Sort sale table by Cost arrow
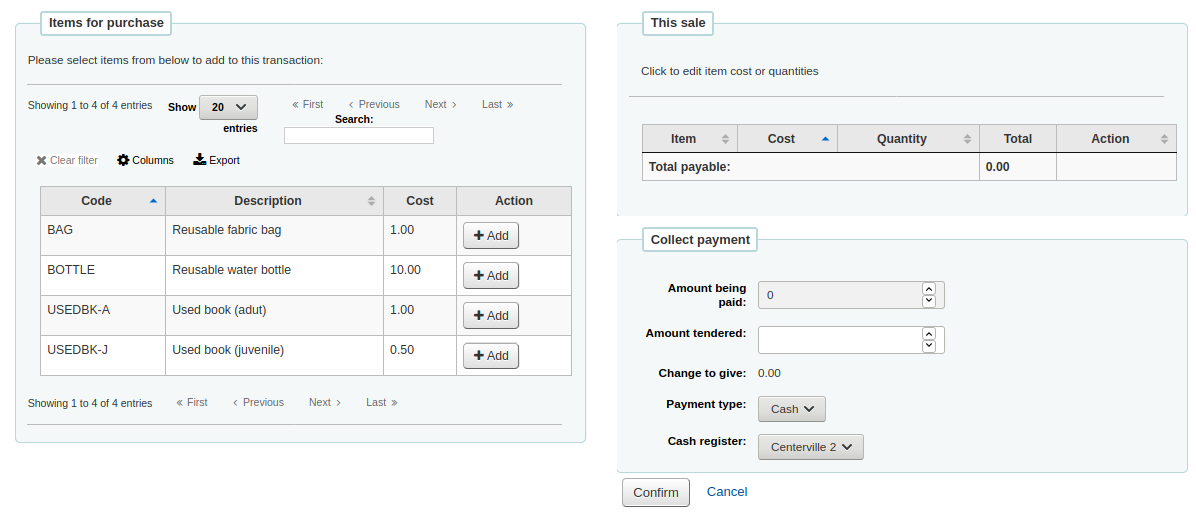This screenshot has height=517, width=1196. pyautogui.click(x=825, y=139)
